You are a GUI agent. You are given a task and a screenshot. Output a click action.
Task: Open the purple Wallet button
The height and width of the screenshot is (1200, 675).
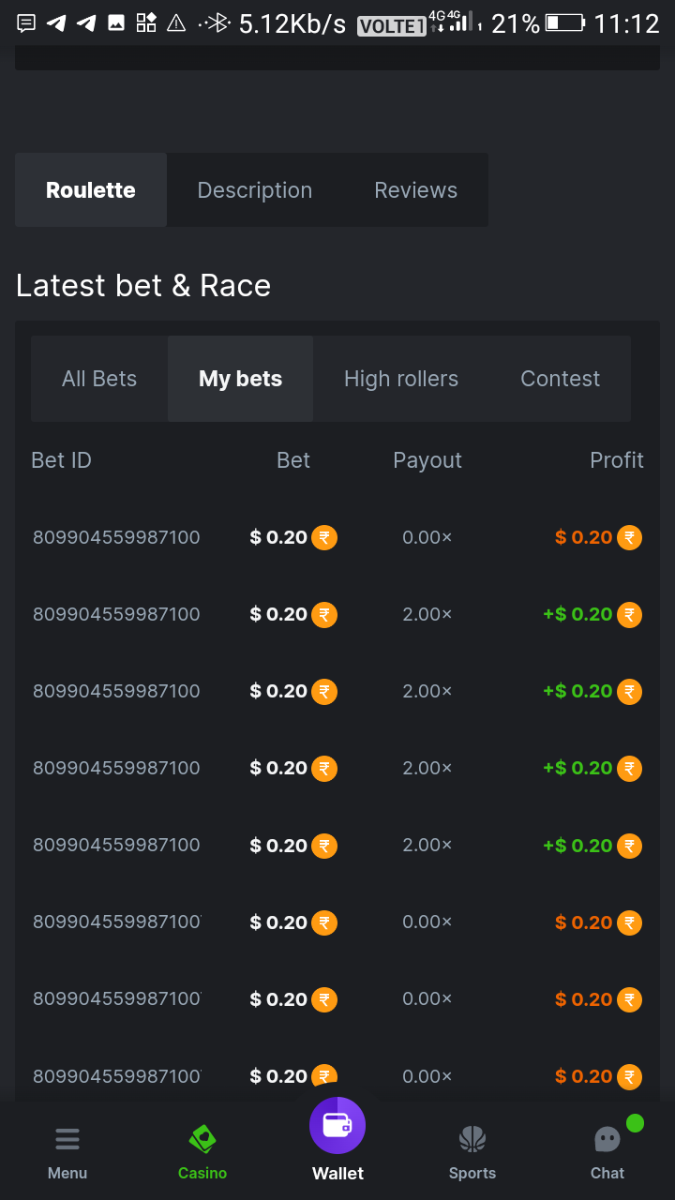338,1126
